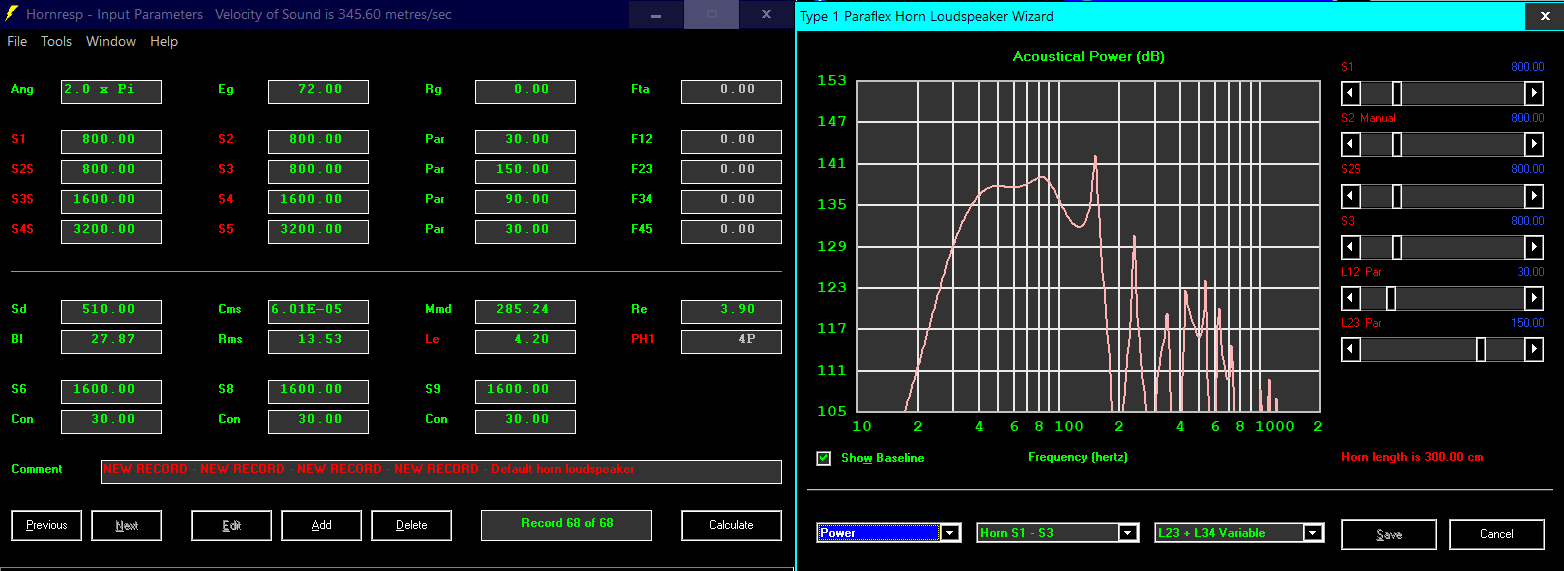The height and width of the screenshot is (571, 1564).
Task: Click the Comment text field
Action: click(441, 471)
